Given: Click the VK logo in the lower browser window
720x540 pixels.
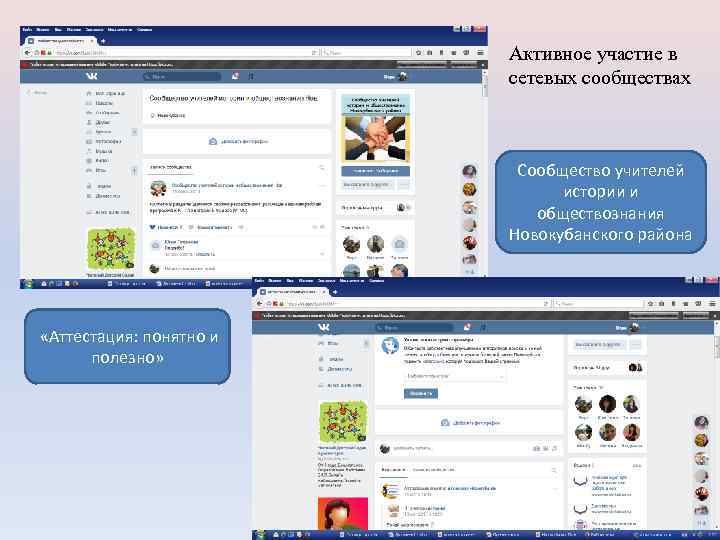Looking at the screenshot, I should [x=324, y=327].
